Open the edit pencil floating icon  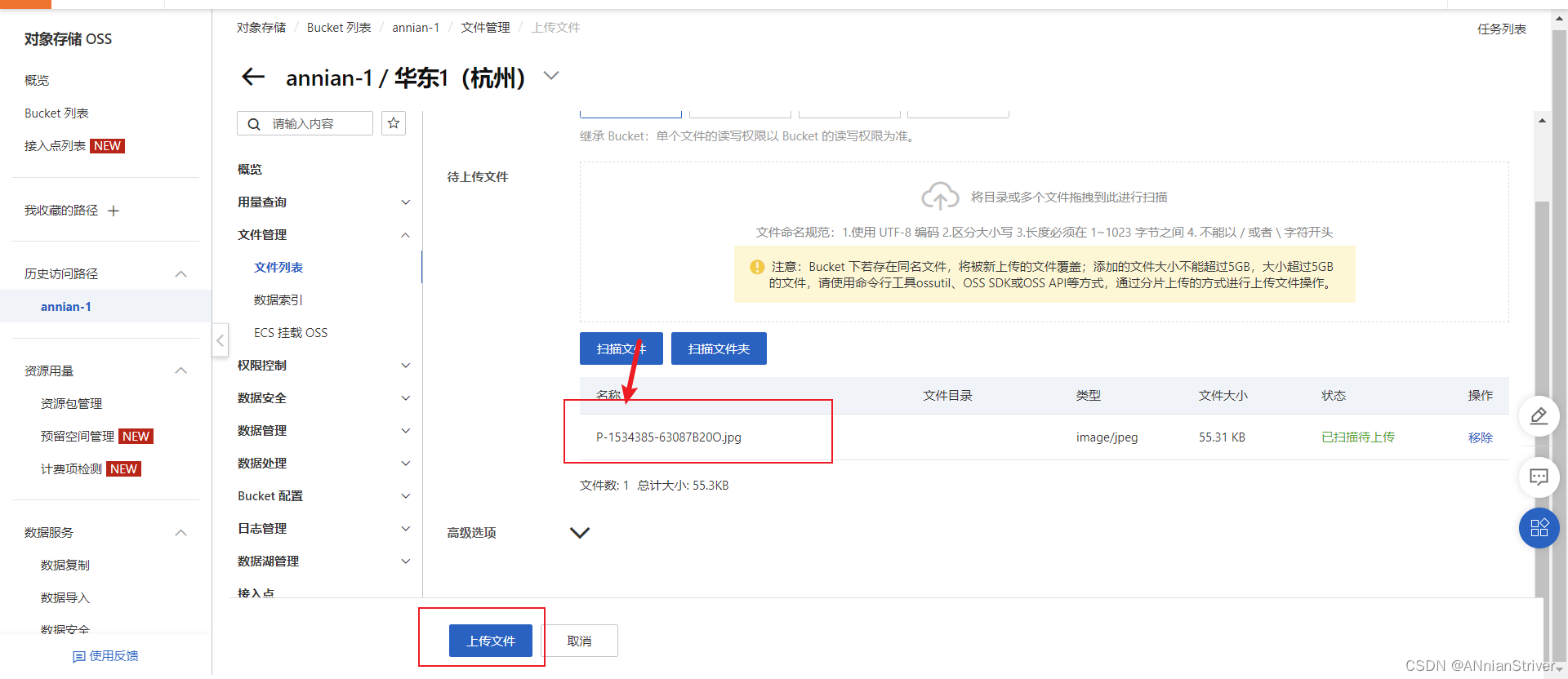click(x=1539, y=416)
